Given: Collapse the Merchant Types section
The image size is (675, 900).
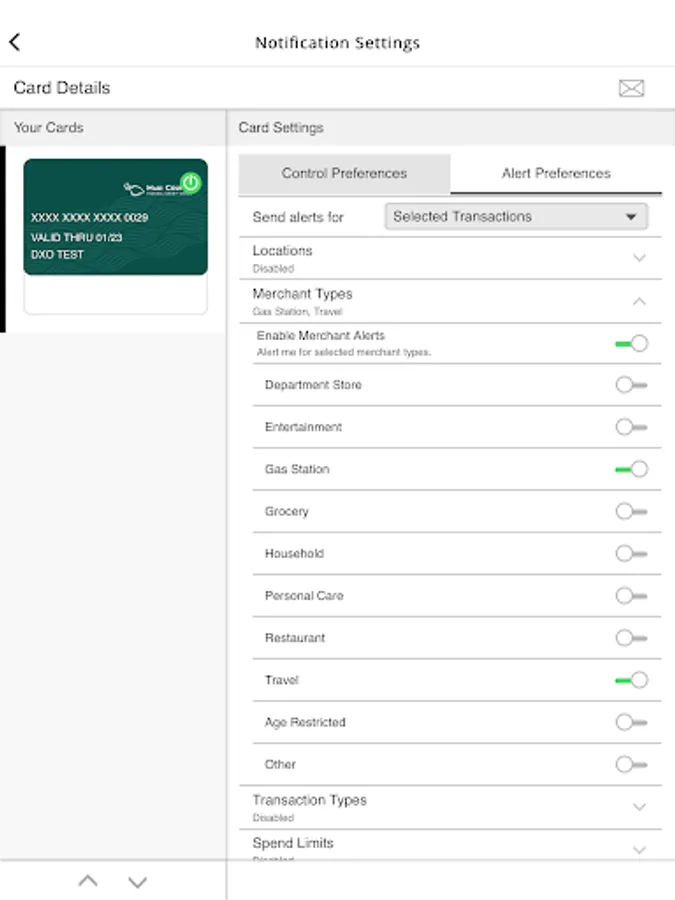Looking at the screenshot, I should (640, 300).
